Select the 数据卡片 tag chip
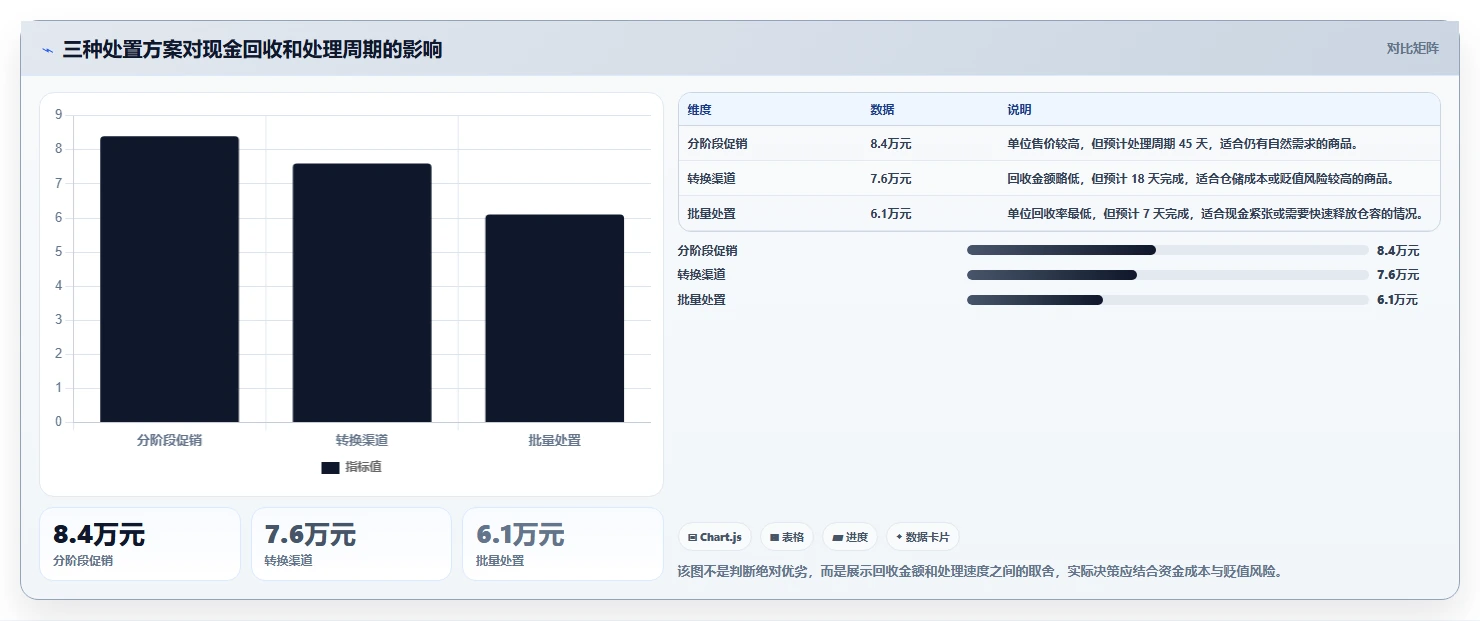This screenshot has width=1480, height=621. [922, 537]
